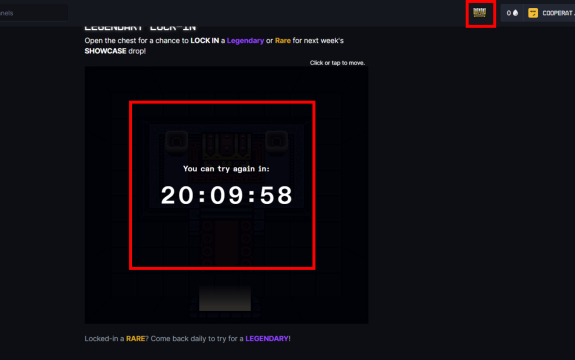The width and height of the screenshot is (575, 360).
Task: Click the purple Legendary word in description
Action: [x=245, y=41]
